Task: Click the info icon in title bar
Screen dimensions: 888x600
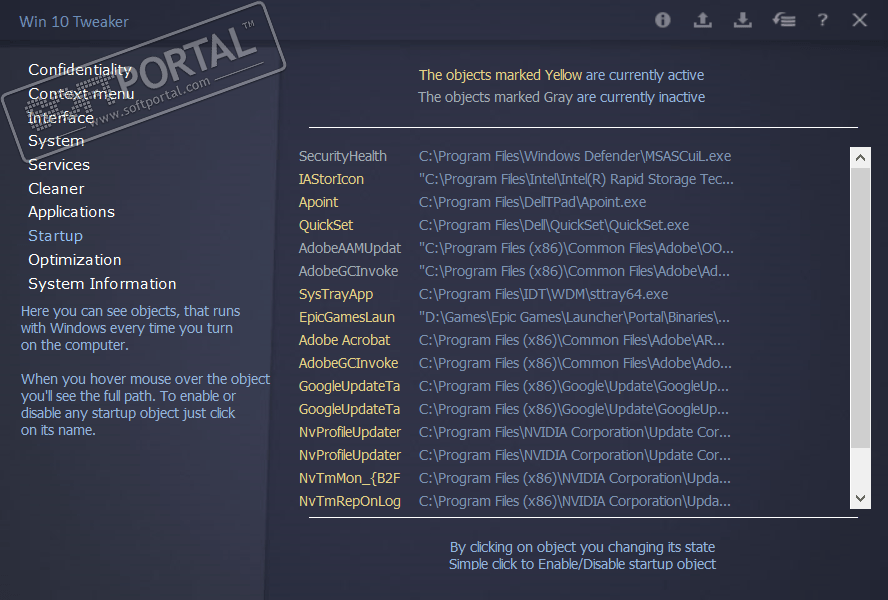Action: click(x=663, y=20)
